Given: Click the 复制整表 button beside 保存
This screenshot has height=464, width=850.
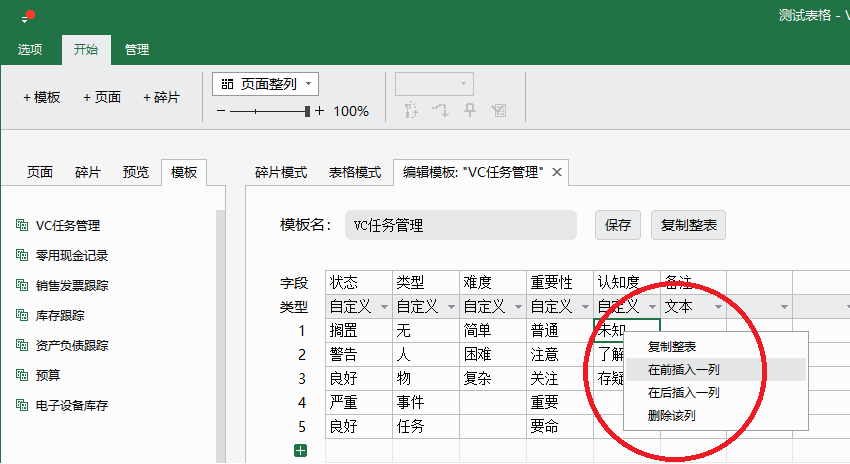Looking at the screenshot, I should coord(688,225).
